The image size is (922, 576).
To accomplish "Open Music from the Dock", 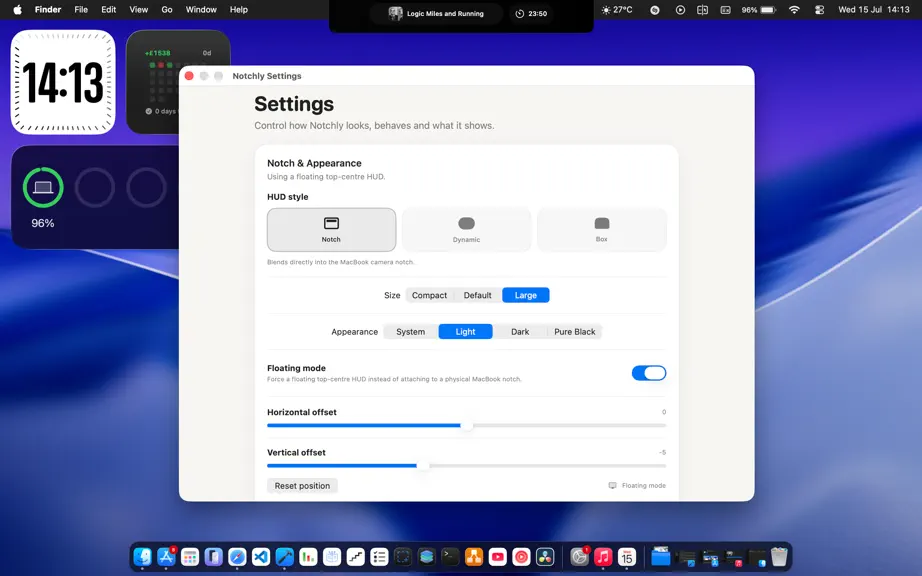I will [603, 556].
